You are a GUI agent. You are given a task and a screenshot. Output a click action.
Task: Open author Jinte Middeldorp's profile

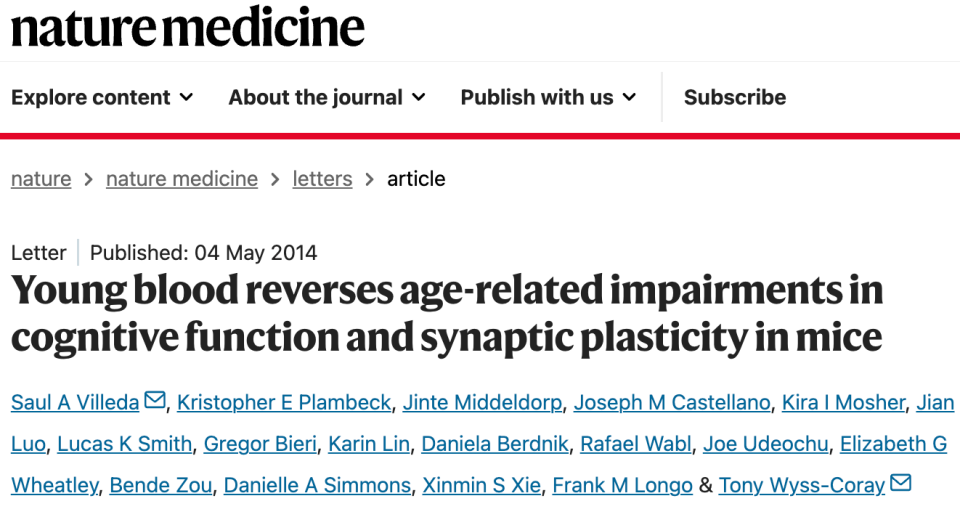484,402
